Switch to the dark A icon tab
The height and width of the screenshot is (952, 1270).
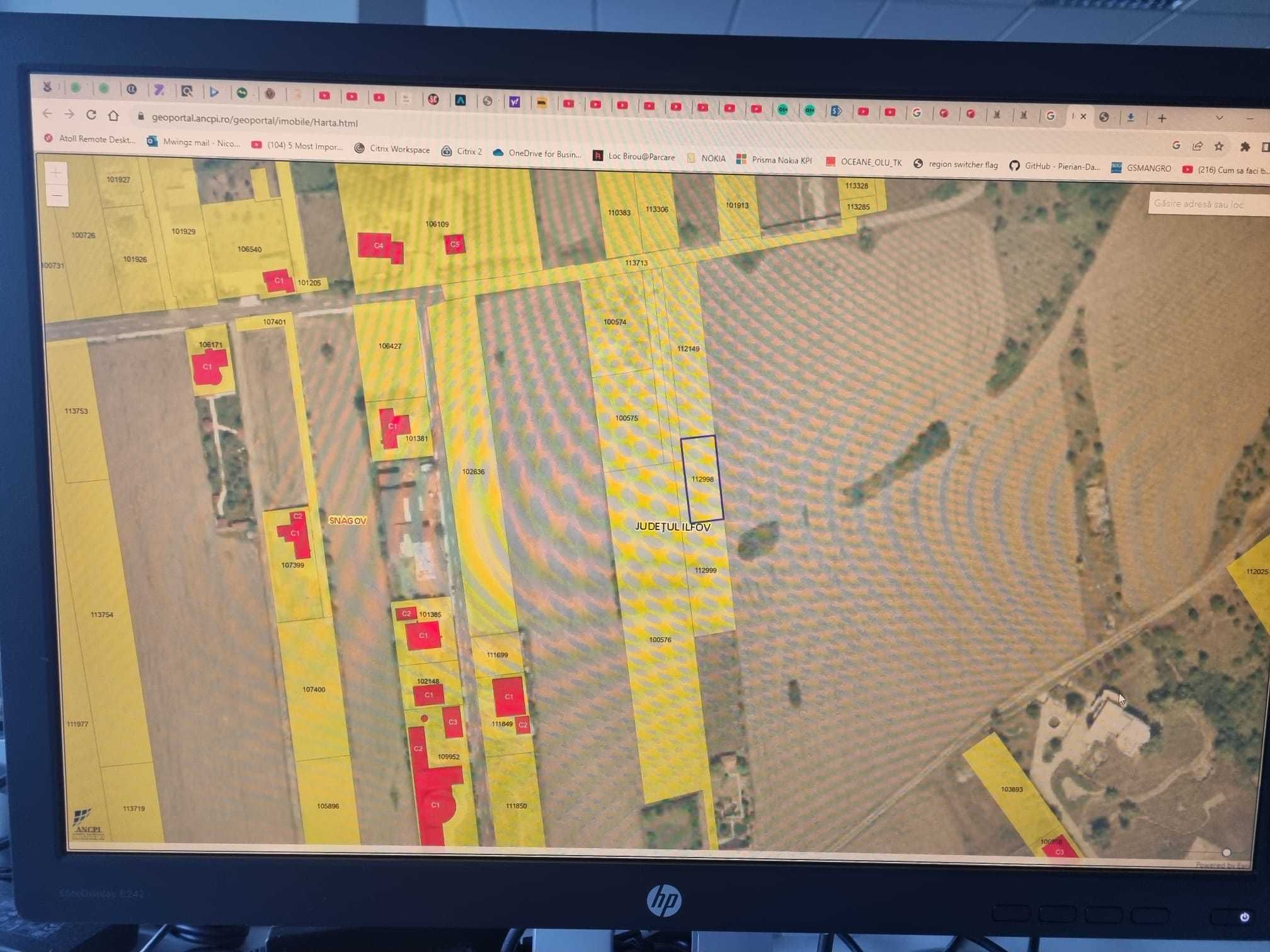click(x=461, y=100)
